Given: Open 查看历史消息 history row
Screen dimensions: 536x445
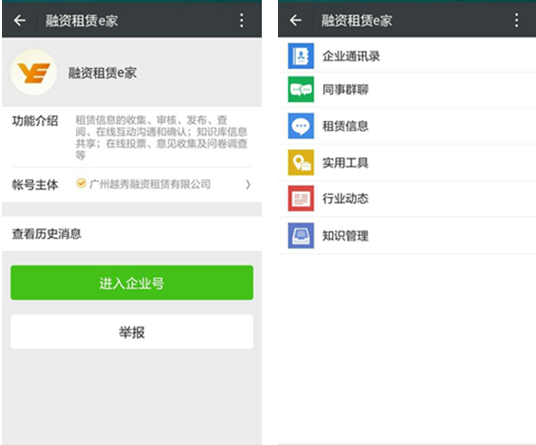Looking at the screenshot, I should point(132,234).
